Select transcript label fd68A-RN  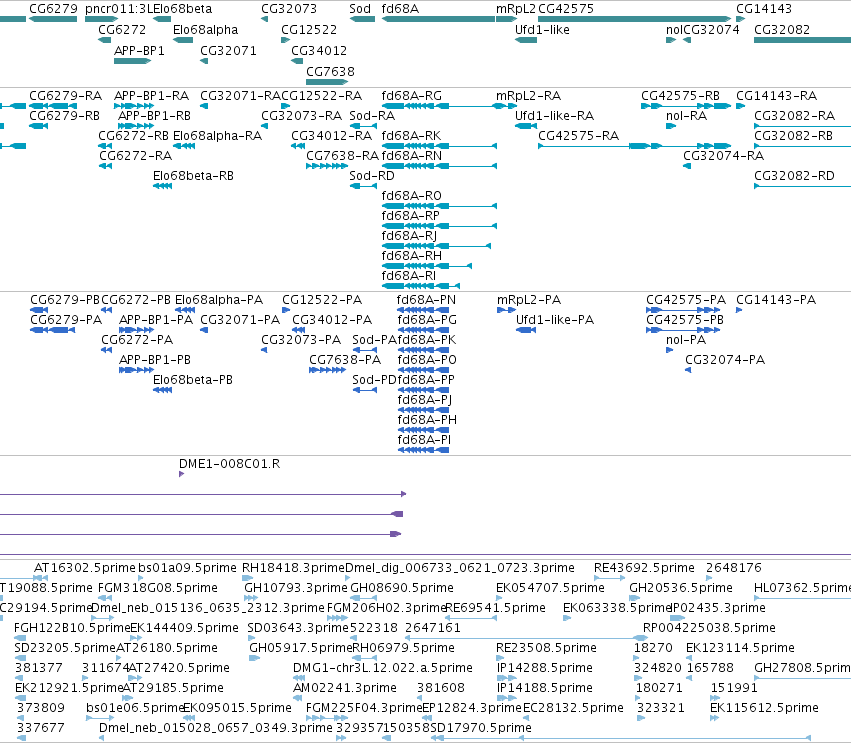[411, 156]
